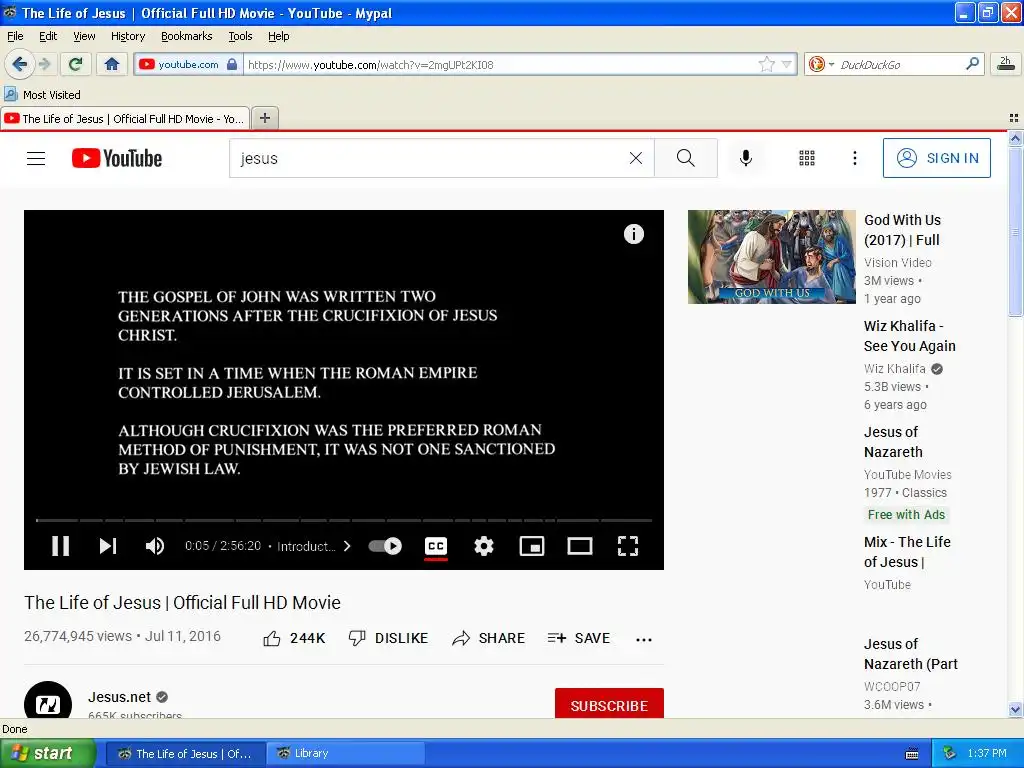Screen dimensions: 1024x768
Task: Open the Help menu
Action: [x=278, y=36]
